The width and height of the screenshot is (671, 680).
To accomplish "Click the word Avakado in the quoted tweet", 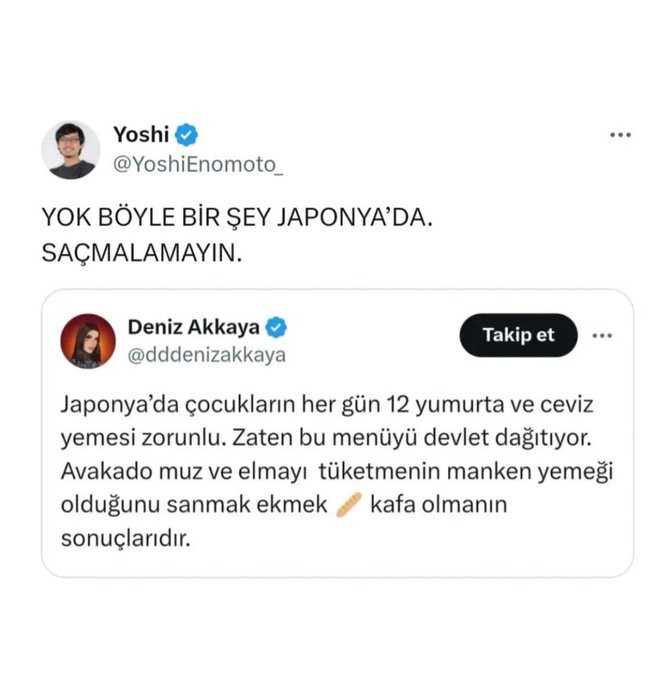I will click(x=106, y=471).
